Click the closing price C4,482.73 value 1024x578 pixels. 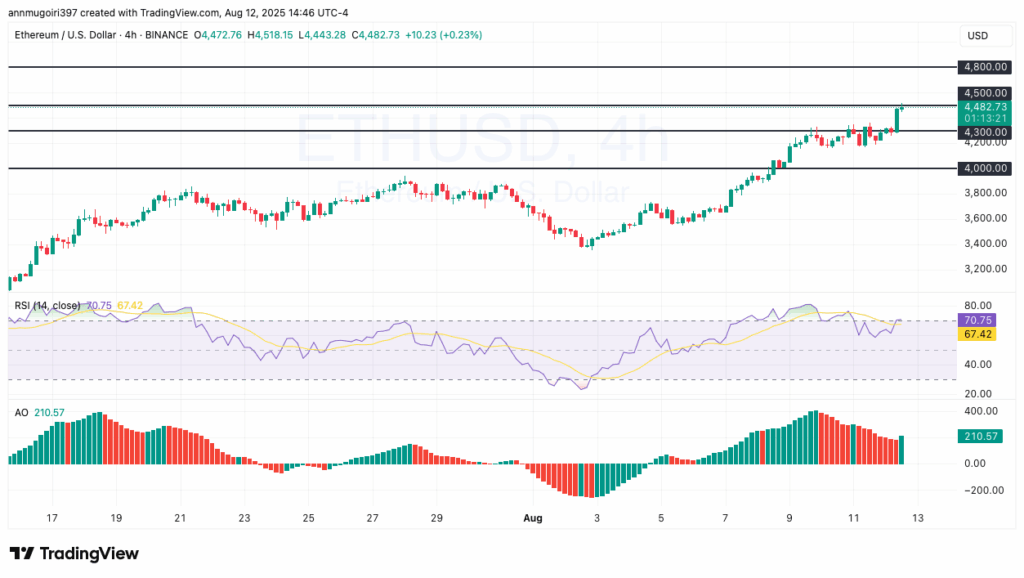(376, 35)
